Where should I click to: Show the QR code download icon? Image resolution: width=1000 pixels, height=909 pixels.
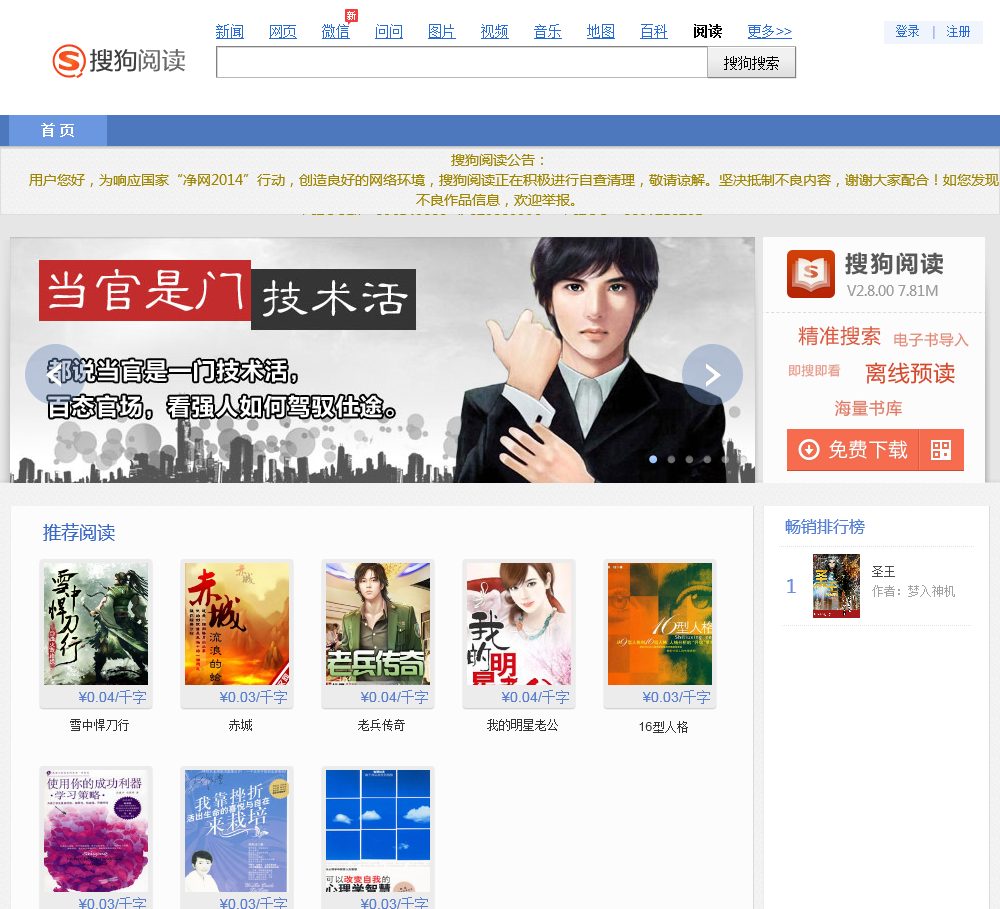point(941,450)
